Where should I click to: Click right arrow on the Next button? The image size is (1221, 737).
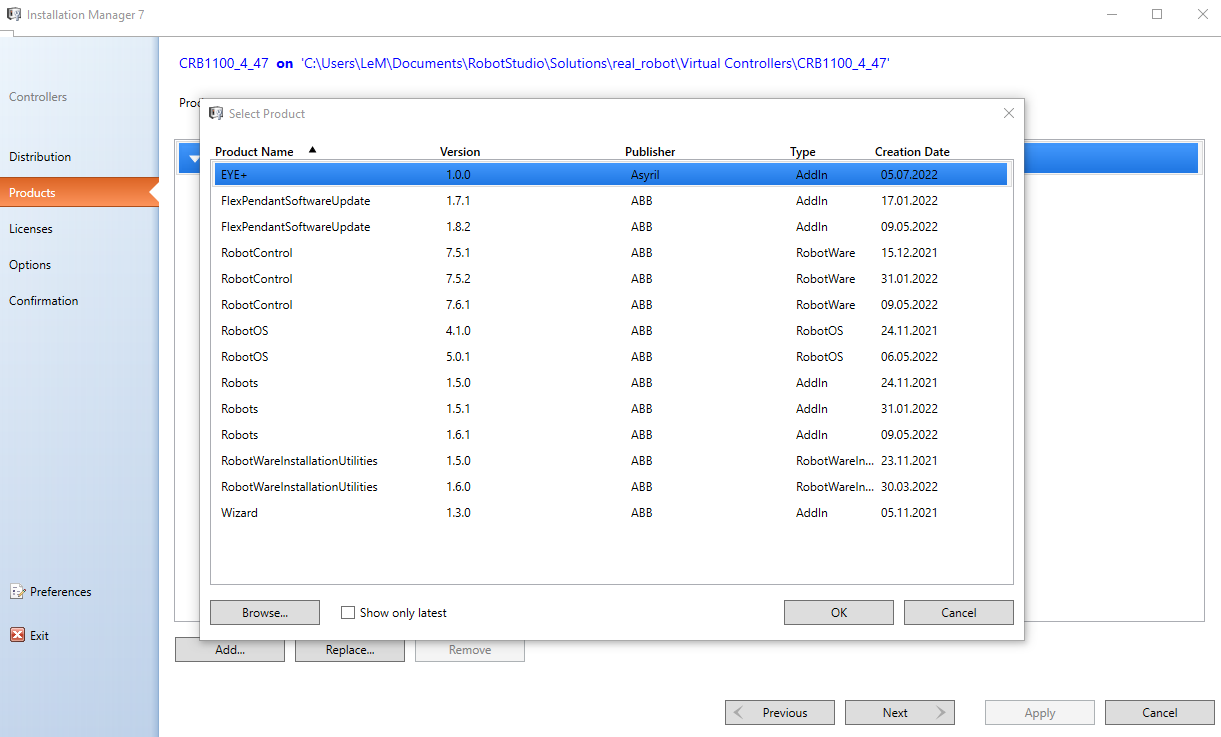941,713
